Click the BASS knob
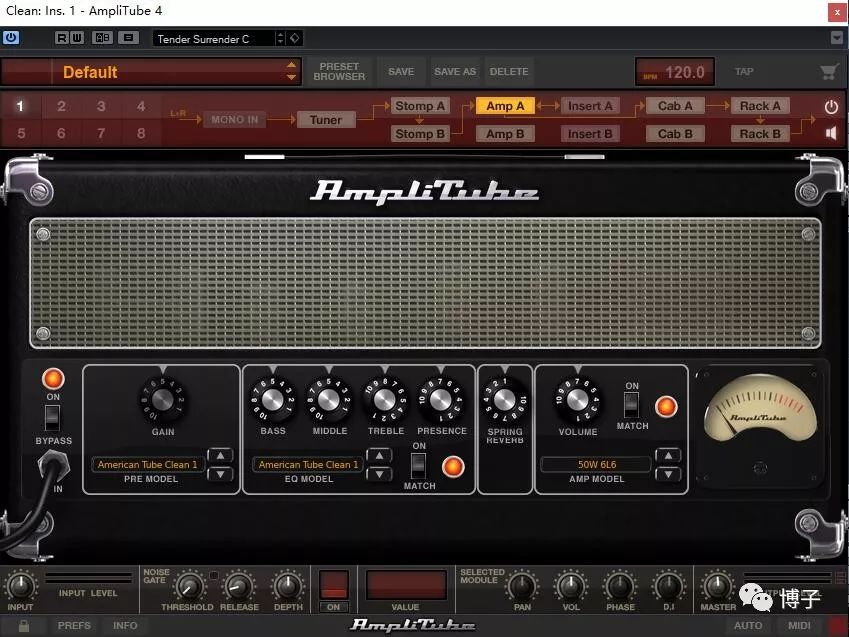This screenshot has width=849, height=637. 272,400
